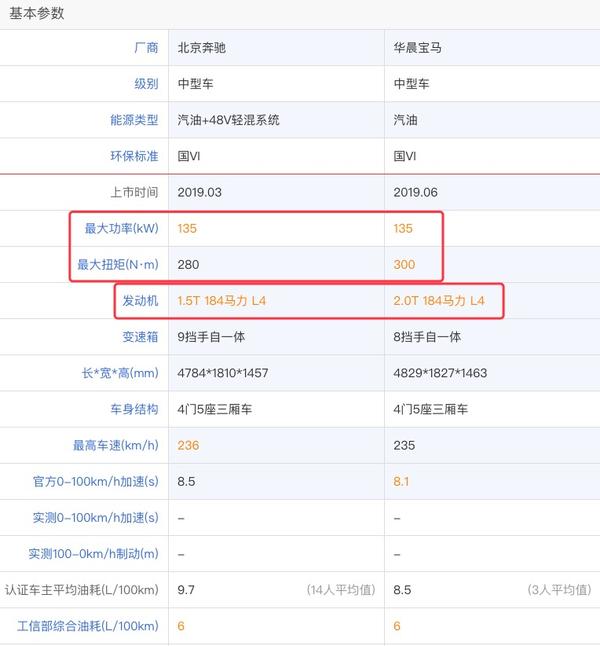Click the highlighted 300 torque value
Image resolution: width=600 pixels, height=646 pixels.
(x=404, y=264)
